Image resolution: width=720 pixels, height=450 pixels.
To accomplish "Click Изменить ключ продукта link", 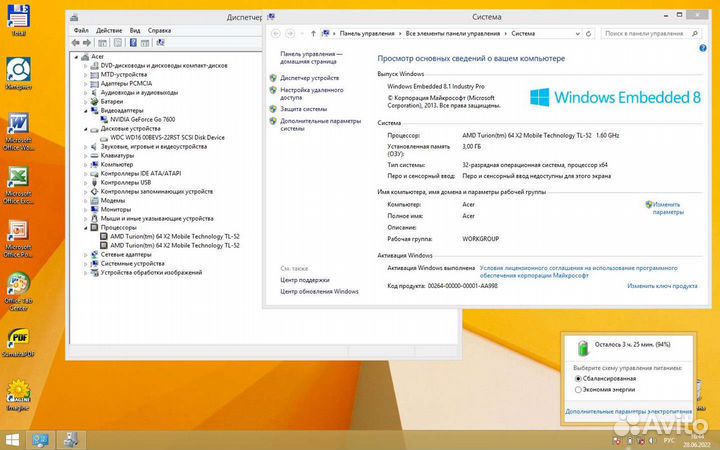I will [x=662, y=285].
